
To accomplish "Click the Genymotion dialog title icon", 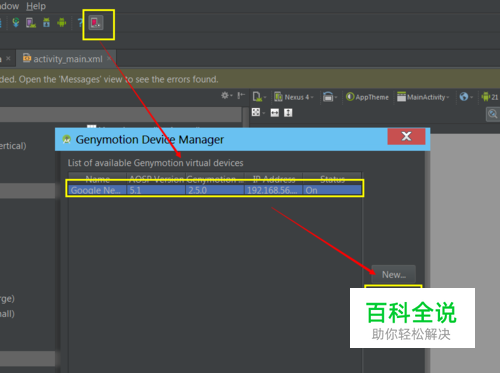I will click(x=67, y=139).
